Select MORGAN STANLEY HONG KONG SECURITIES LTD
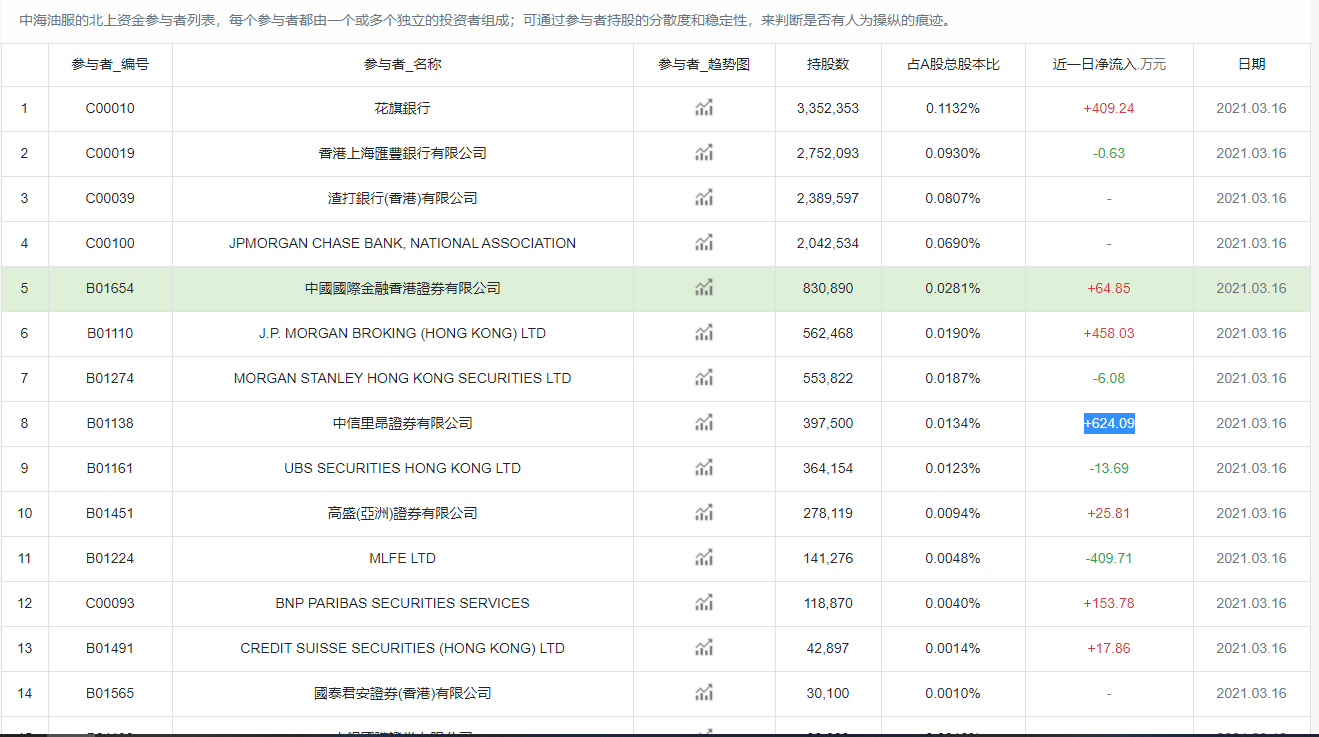This screenshot has width=1319, height=737. [402, 378]
